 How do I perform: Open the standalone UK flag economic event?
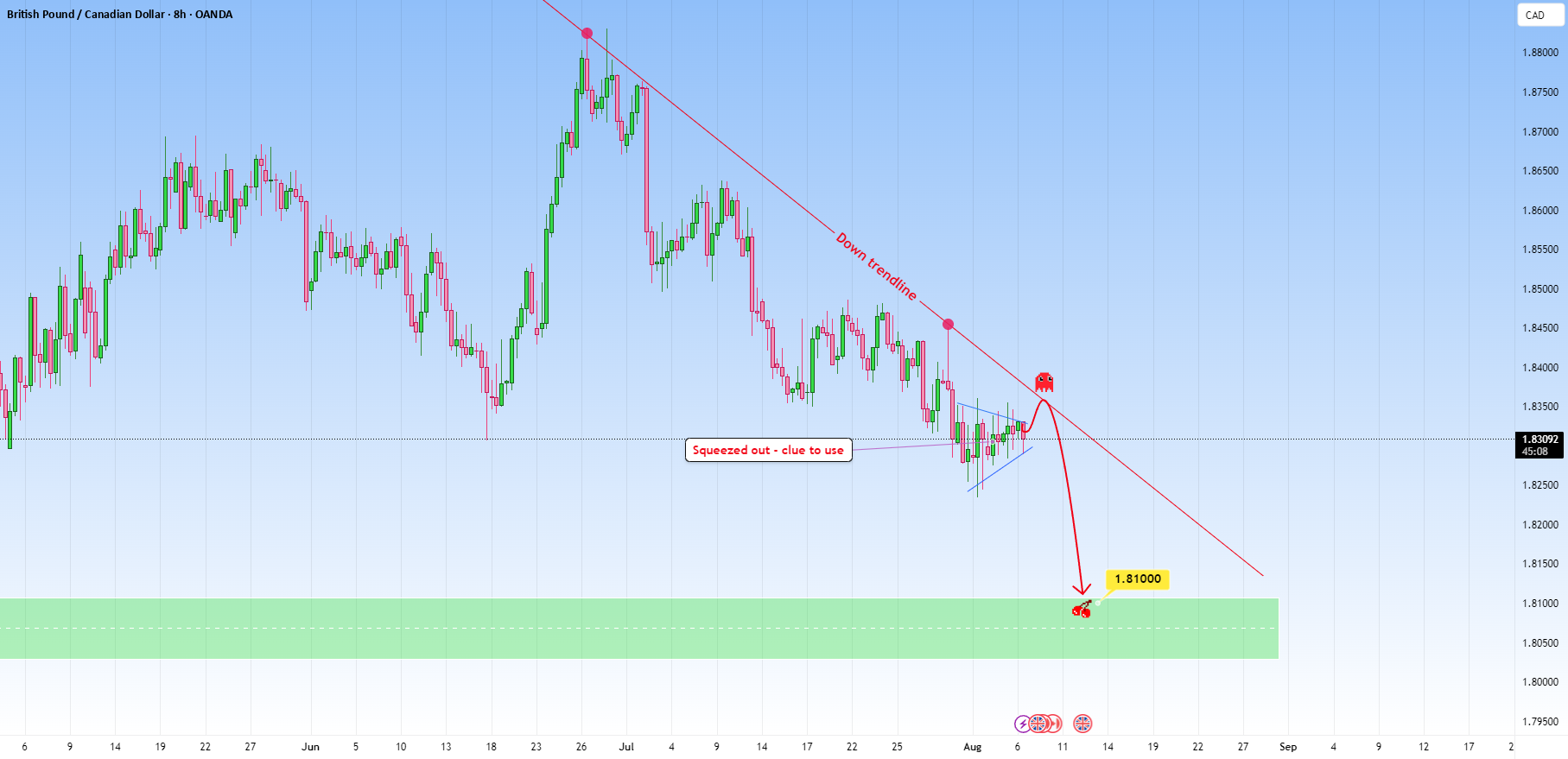[x=1082, y=724]
